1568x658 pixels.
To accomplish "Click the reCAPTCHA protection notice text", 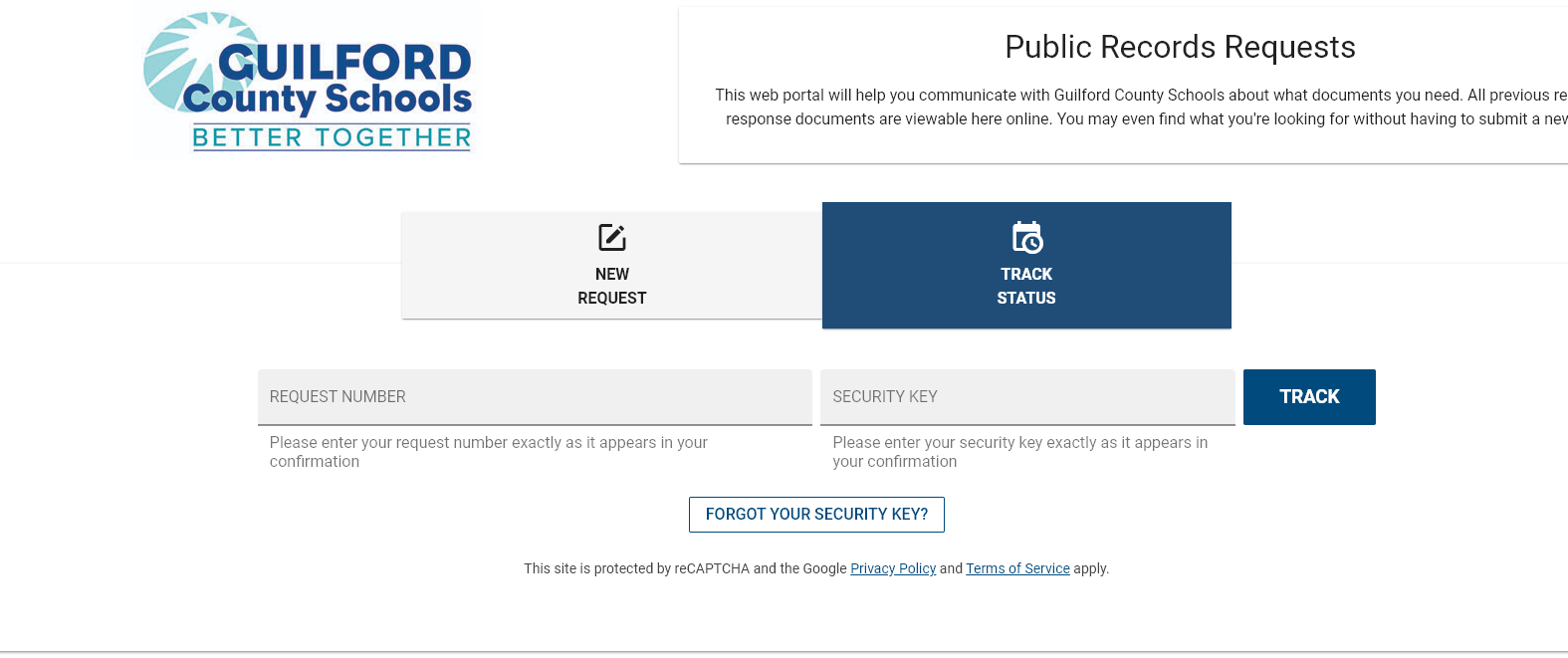I will (816, 568).
